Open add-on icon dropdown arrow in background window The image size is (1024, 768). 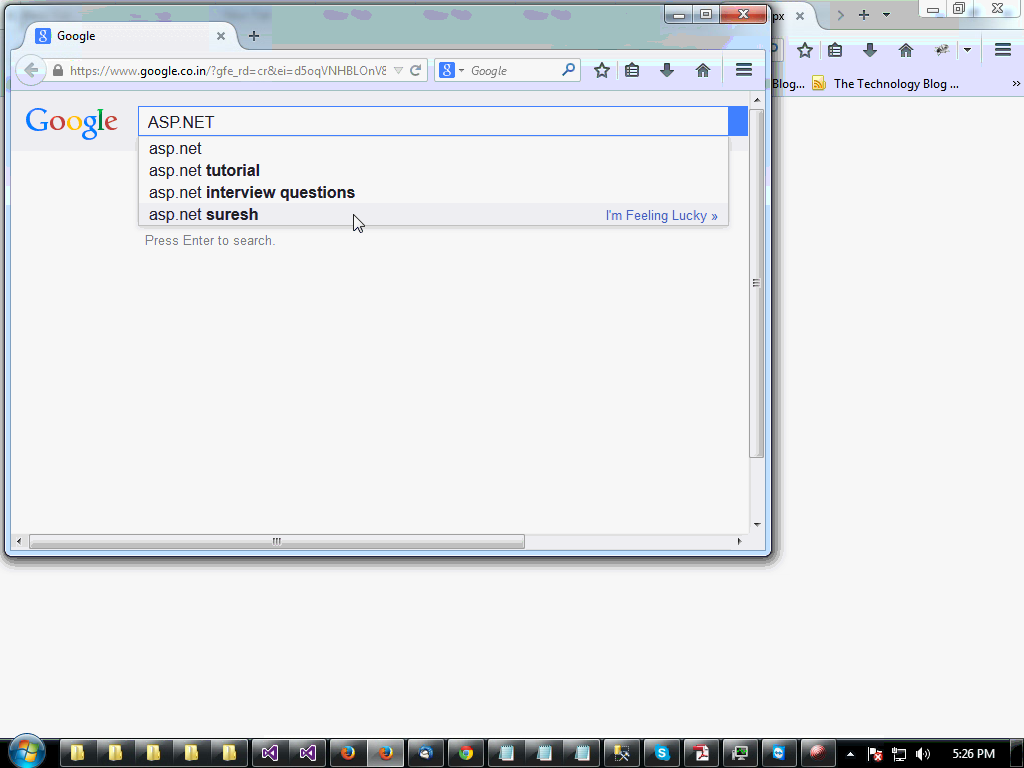[x=967, y=50]
